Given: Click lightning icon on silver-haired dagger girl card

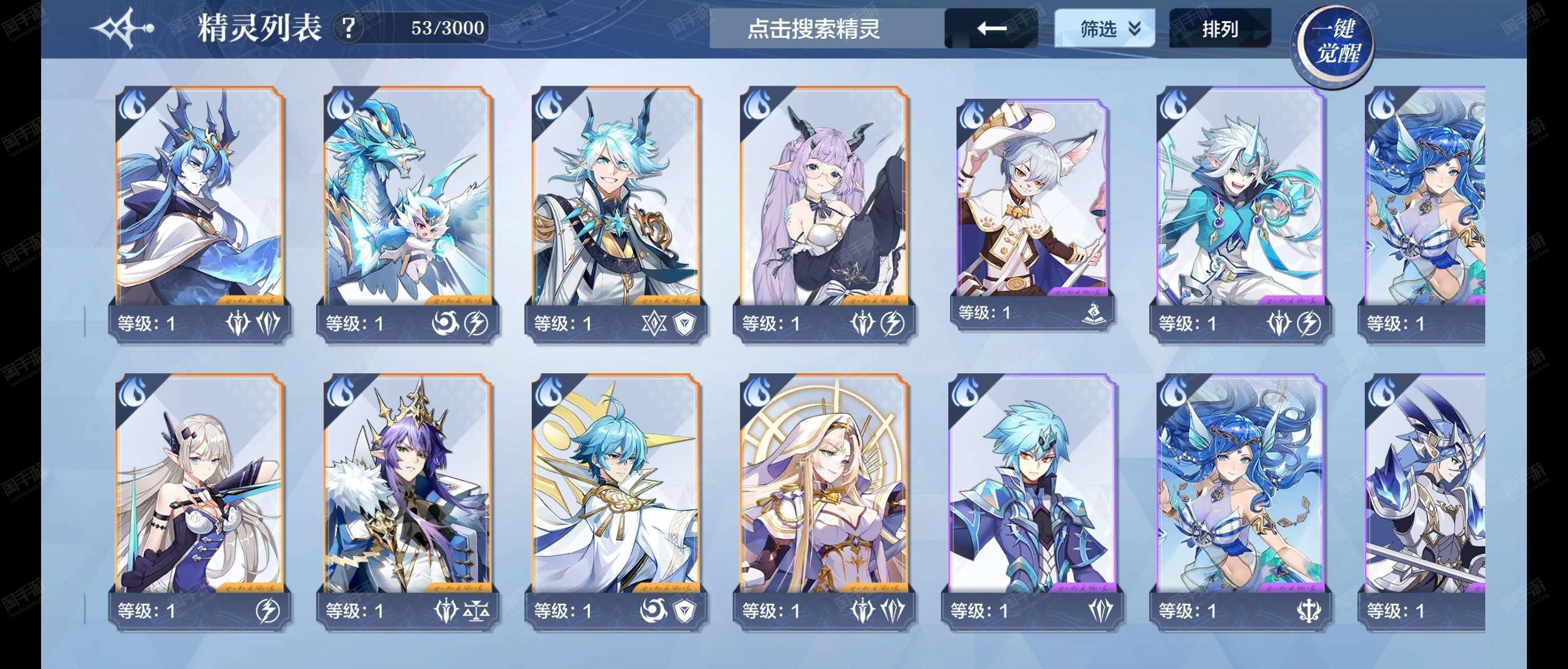Looking at the screenshot, I should 268,611.
